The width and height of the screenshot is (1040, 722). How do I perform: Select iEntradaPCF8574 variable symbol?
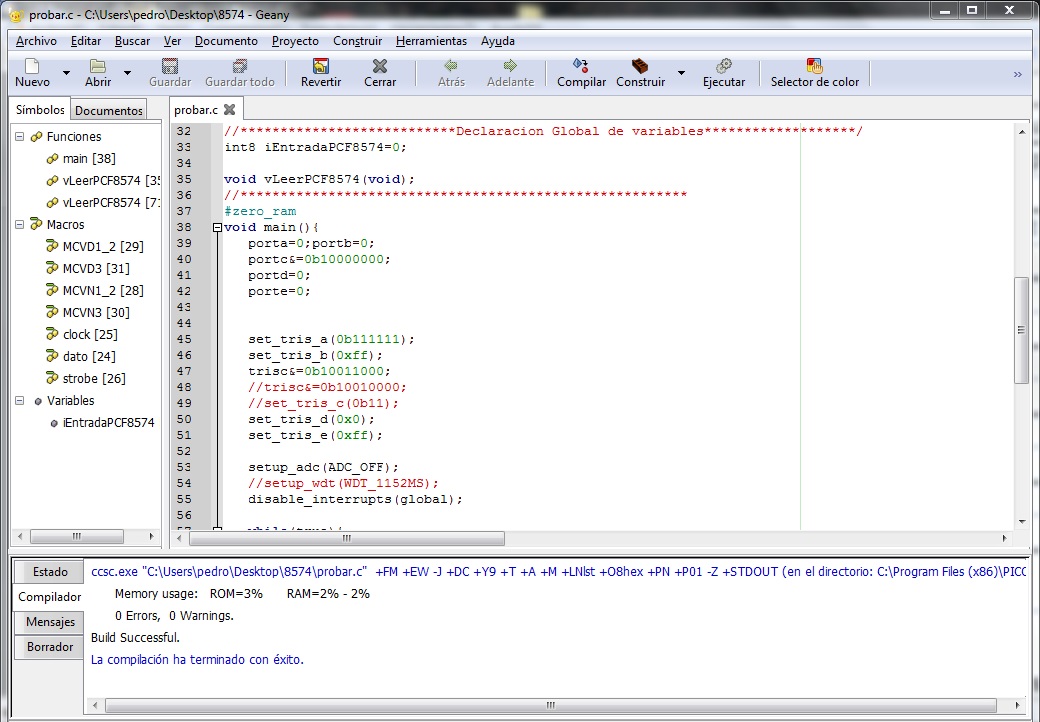[108, 422]
